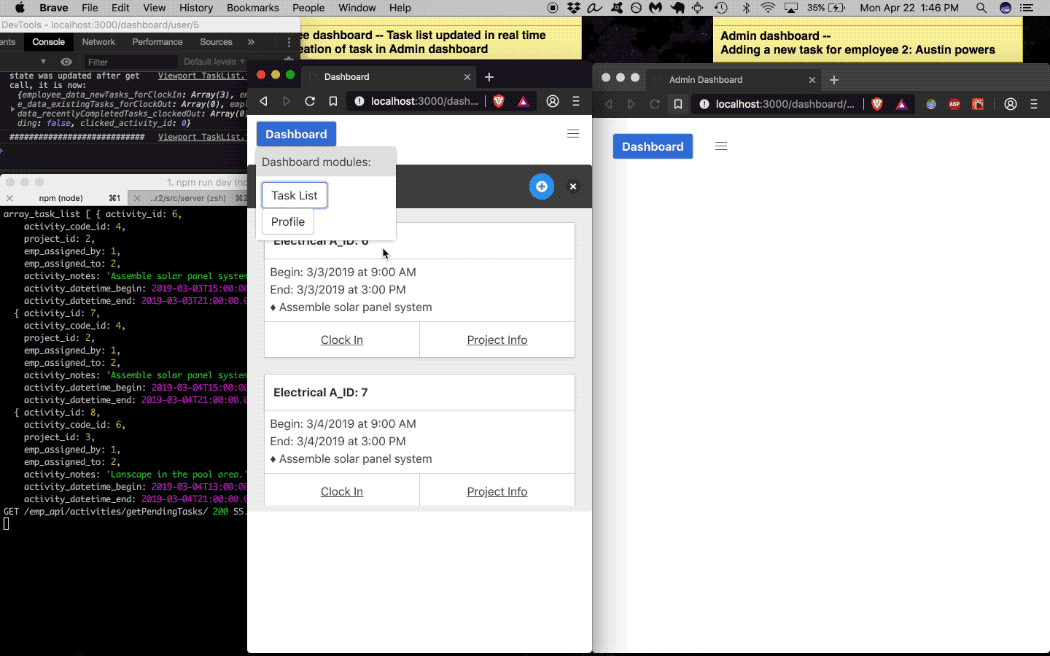Open the History menu in the menu bar

click(x=196, y=7)
